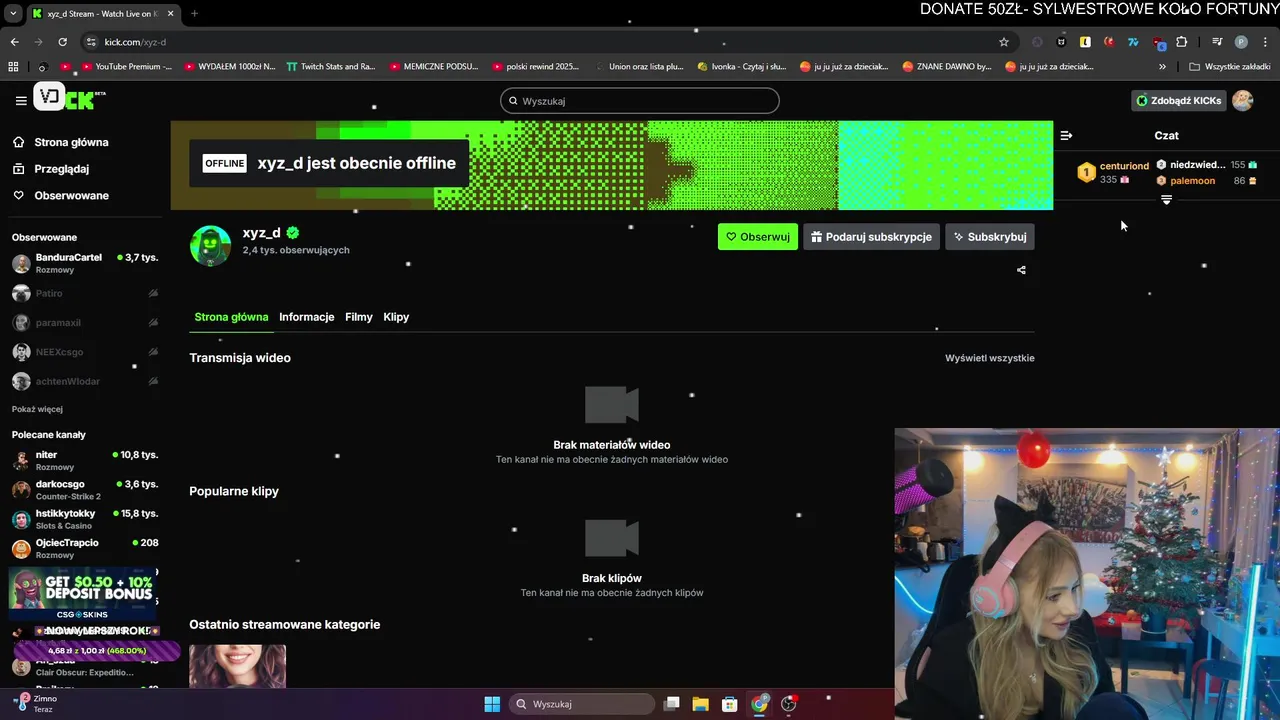Open the Kick hamburger sidebar menu

21,100
